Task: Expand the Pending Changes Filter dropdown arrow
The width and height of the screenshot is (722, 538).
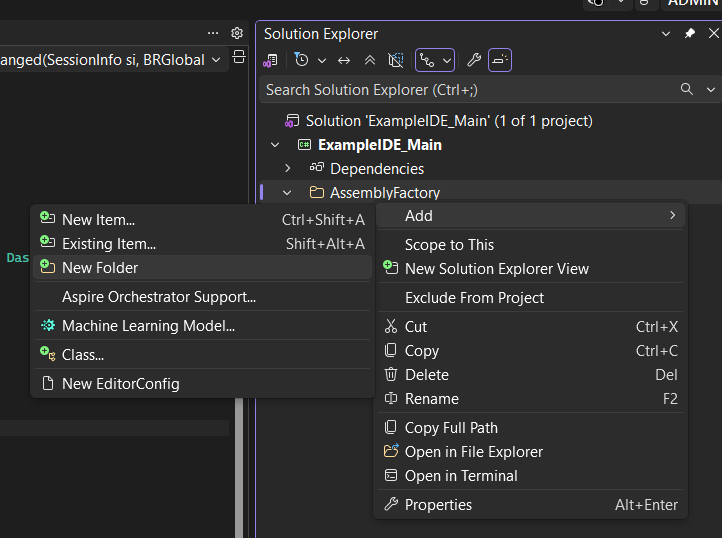Action: coord(322,60)
